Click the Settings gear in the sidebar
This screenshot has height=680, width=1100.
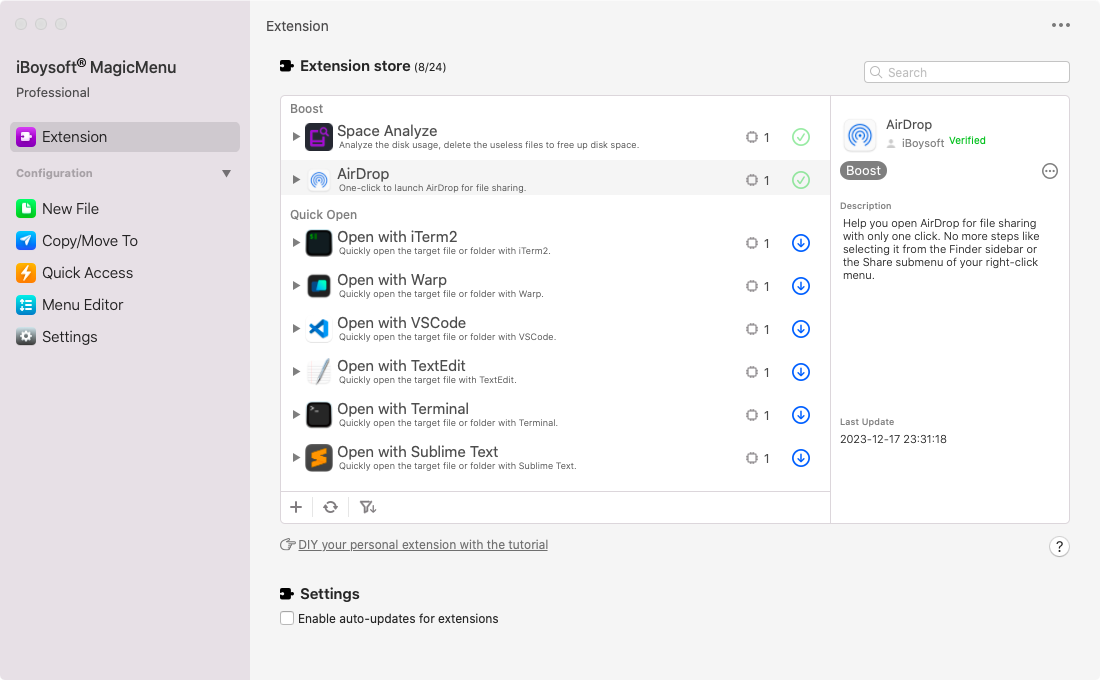[x=24, y=337]
